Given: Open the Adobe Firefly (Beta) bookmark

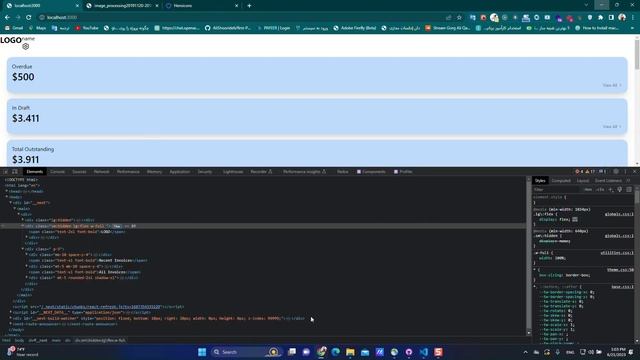Looking at the screenshot, I should pos(354,28).
